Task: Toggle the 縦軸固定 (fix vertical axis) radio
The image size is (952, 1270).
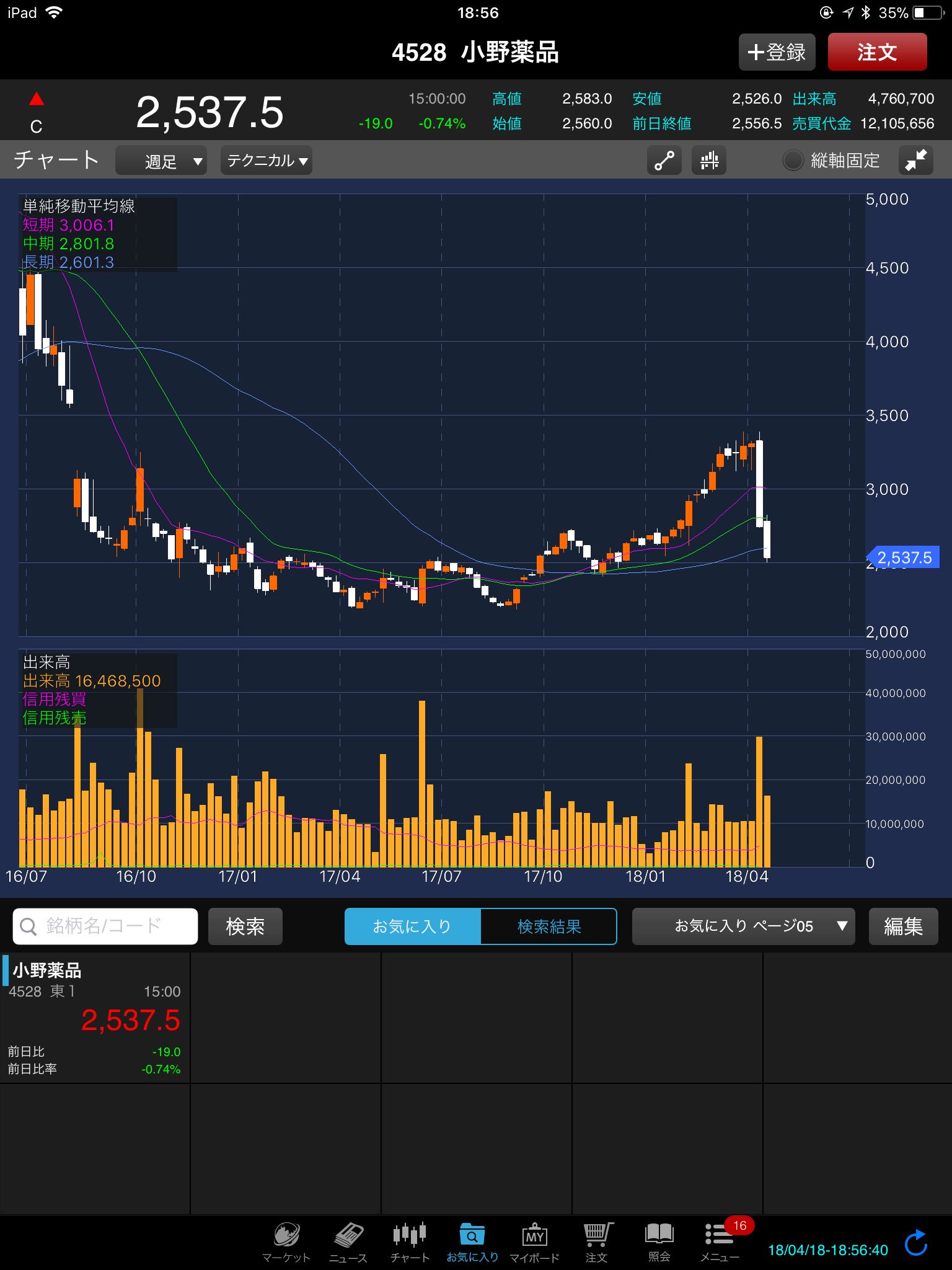Action: pos(793,161)
